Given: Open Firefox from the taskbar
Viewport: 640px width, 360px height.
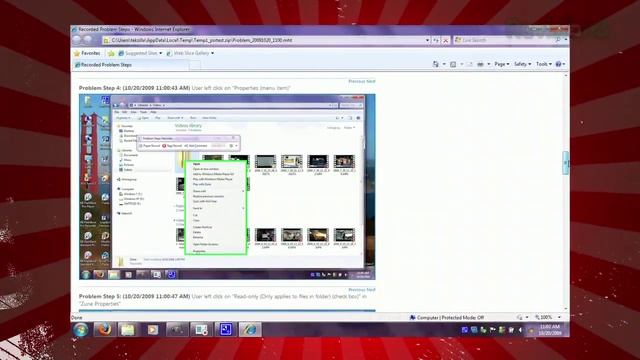Looking at the screenshot, I should click(x=104, y=329).
